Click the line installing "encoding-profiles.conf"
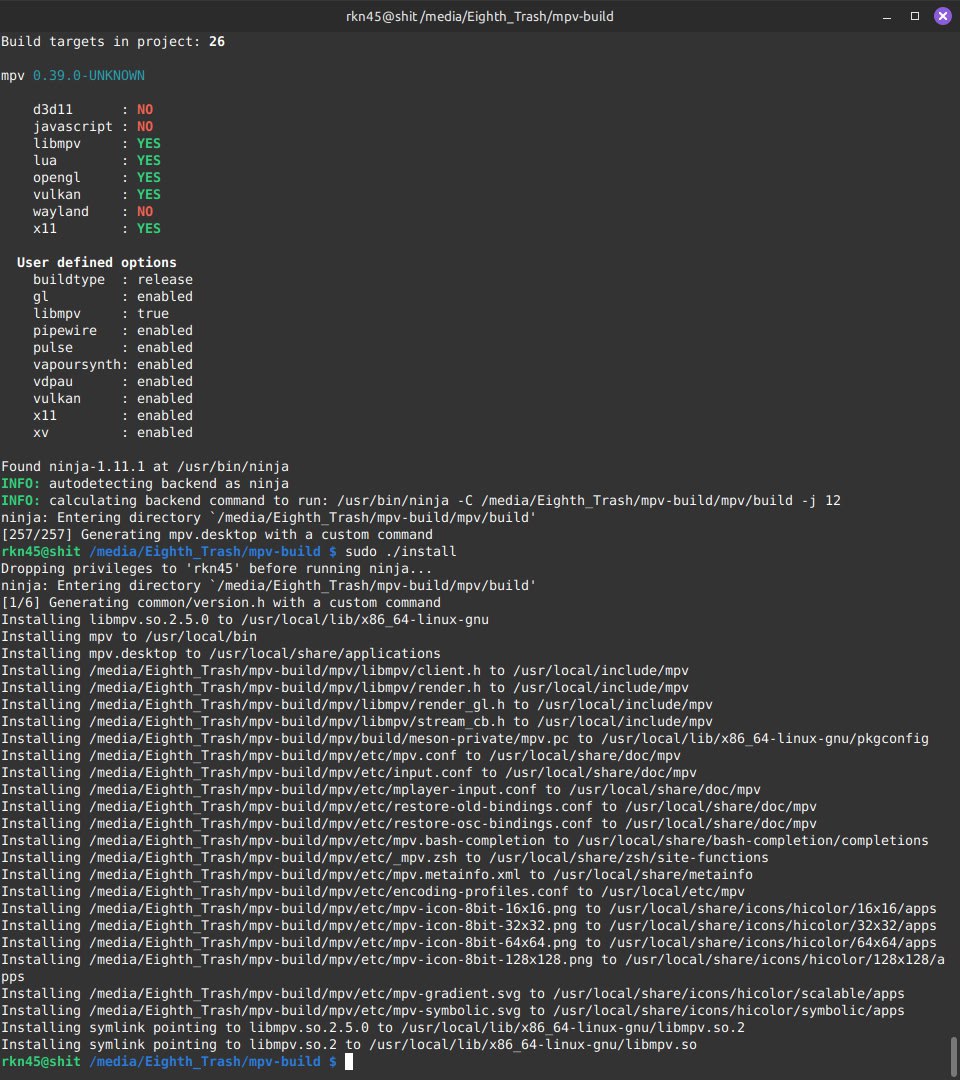Viewport: 960px width, 1080px height. click(373, 891)
